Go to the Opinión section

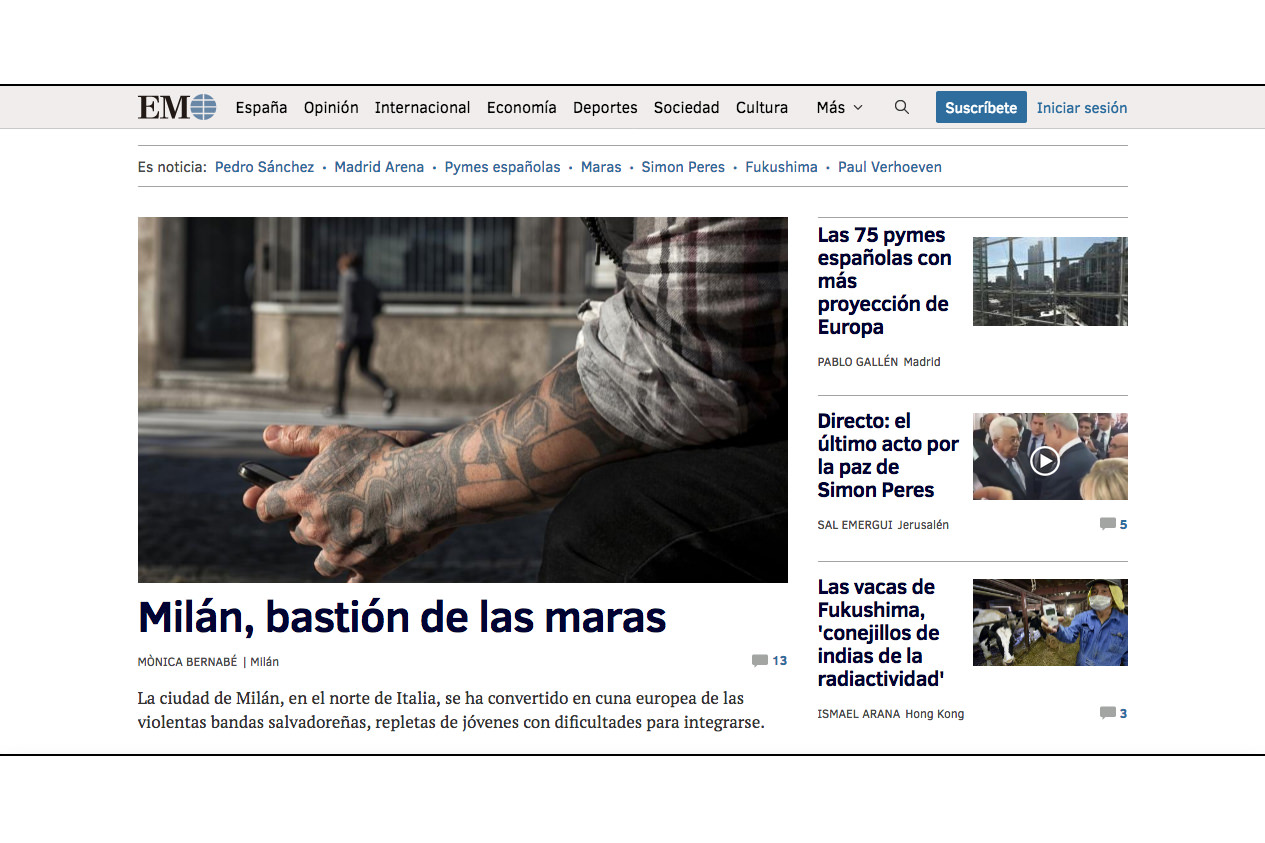coord(331,107)
